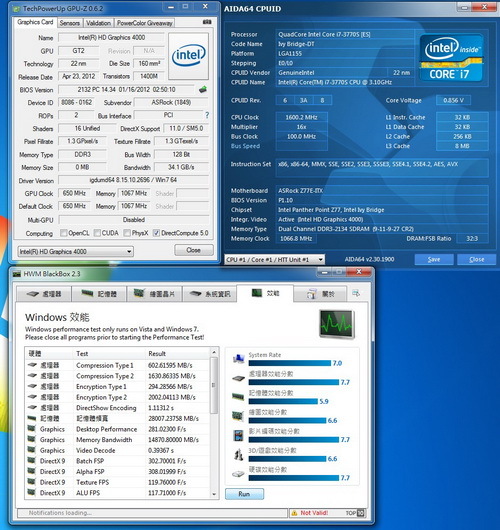Click the GPU-Z Name field Intel HD Graphics 4000
500x530 pixels.
[111, 38]
